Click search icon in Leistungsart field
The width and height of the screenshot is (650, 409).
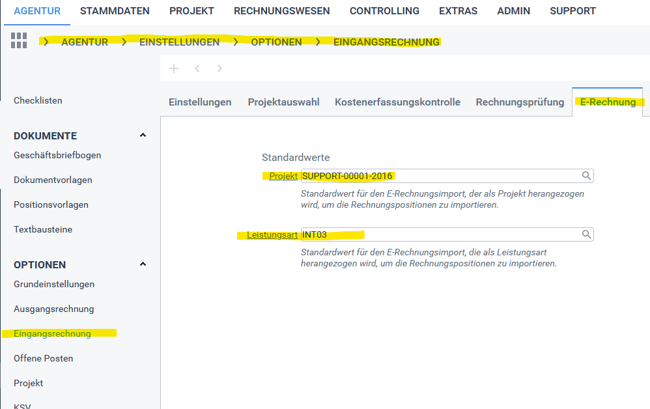(x=587, y=235)
